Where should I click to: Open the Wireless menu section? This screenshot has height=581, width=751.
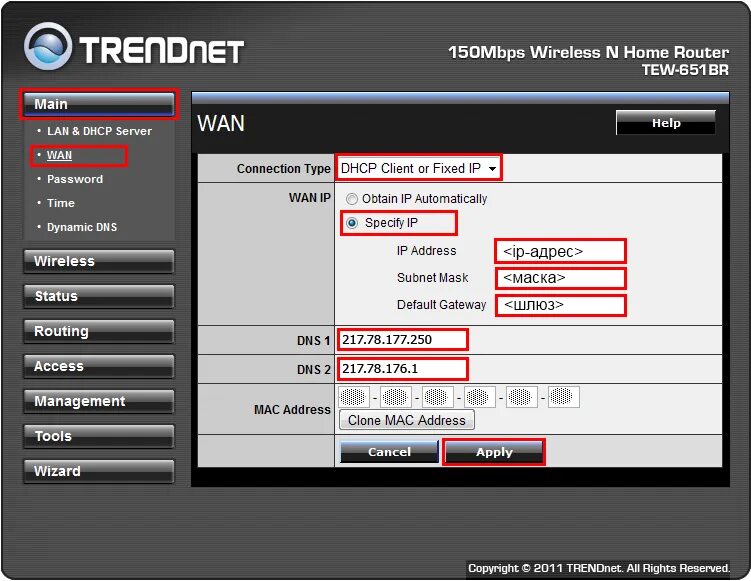(99, 261)
